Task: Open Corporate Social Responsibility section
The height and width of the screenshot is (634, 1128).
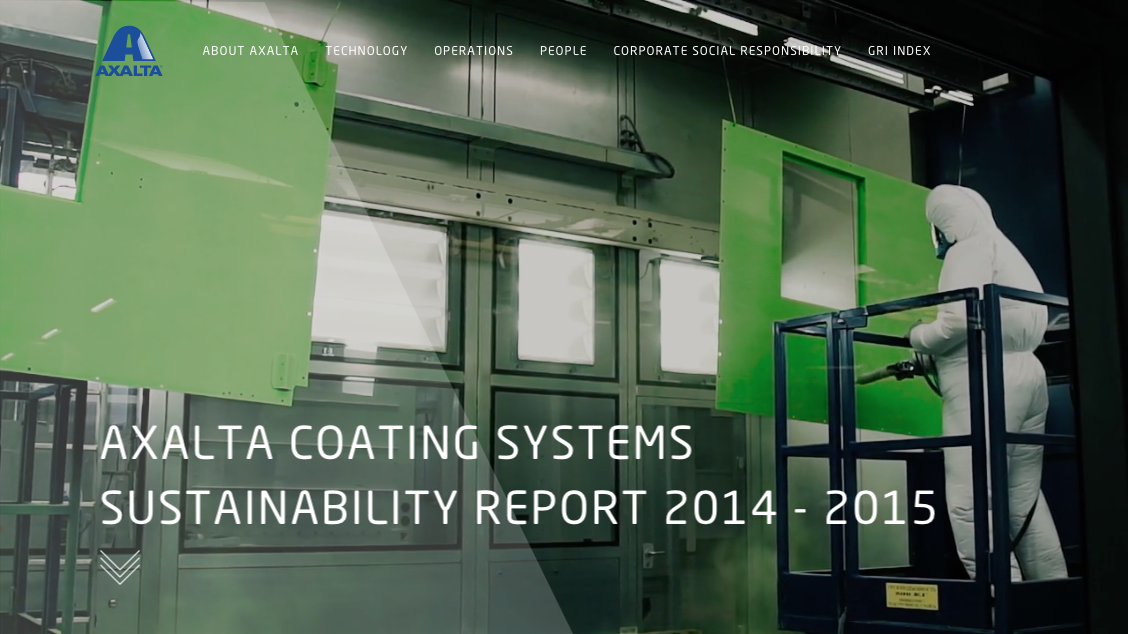Action: tap(727, 51)
